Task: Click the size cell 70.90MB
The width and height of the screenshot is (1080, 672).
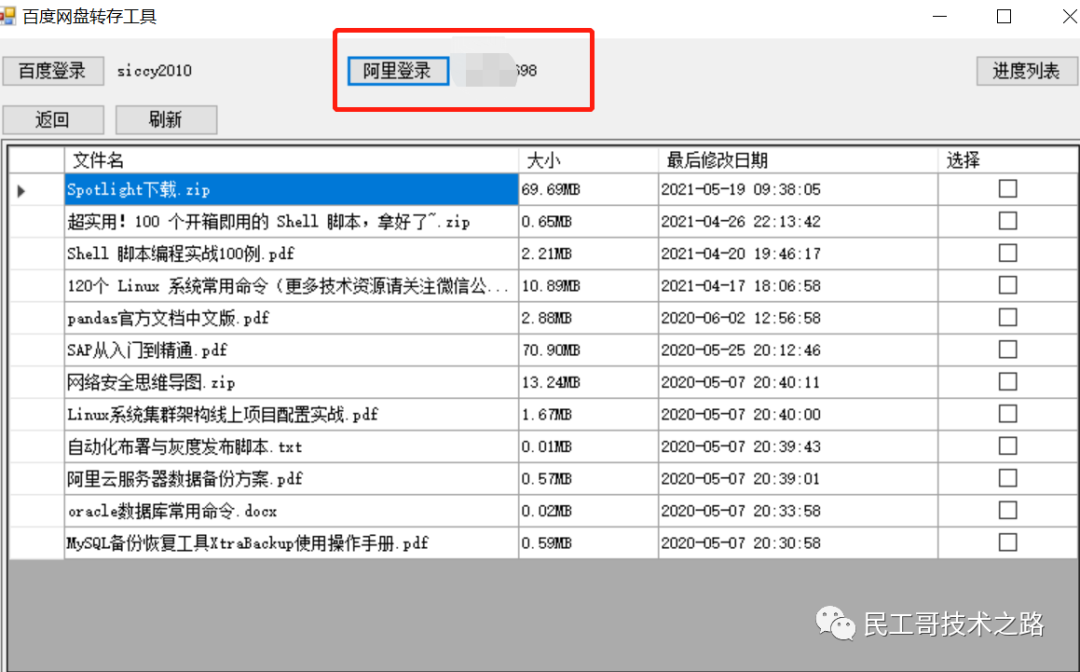Action: pos(588,350)
